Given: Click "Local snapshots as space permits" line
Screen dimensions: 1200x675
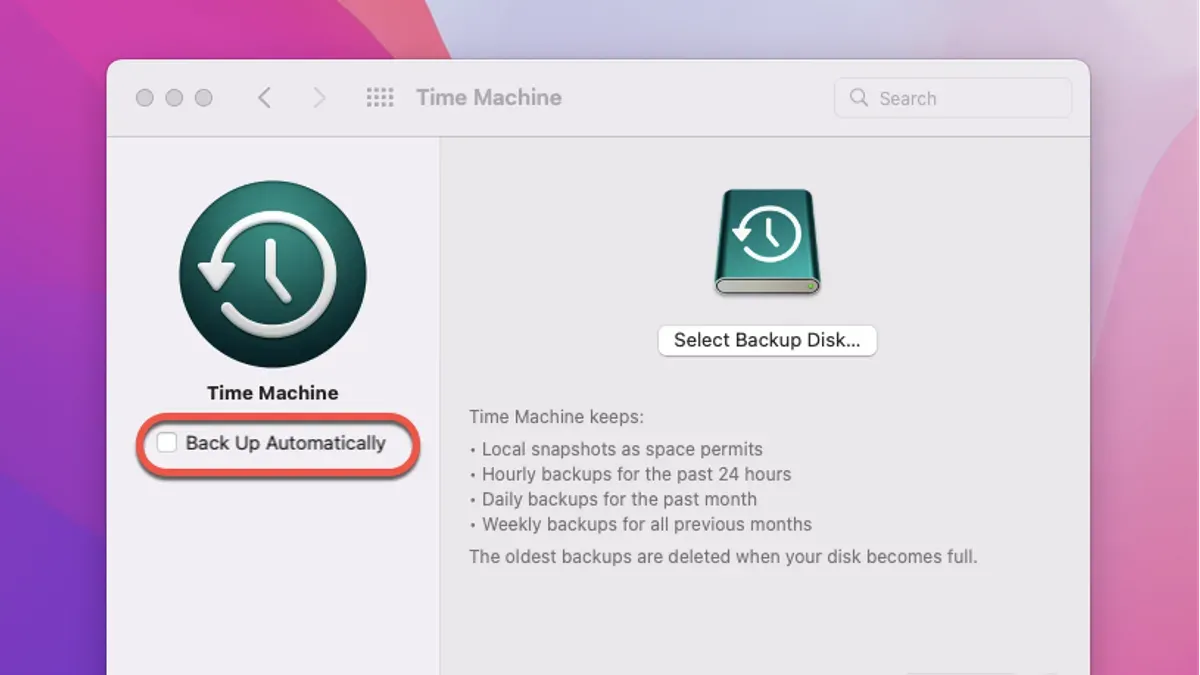Looking at the screenshot, I should pos(616,449).
